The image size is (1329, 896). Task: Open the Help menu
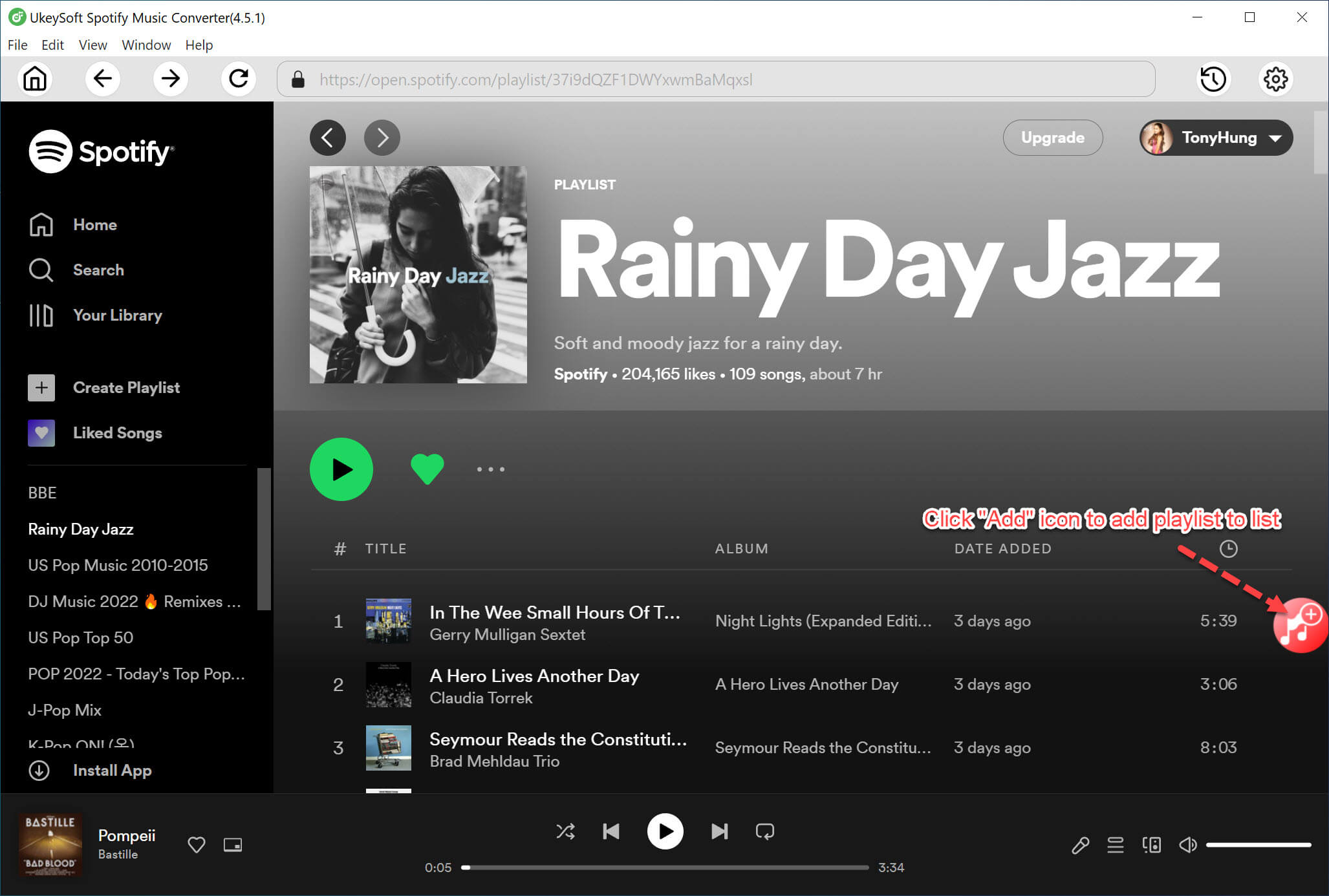[199, 44]
